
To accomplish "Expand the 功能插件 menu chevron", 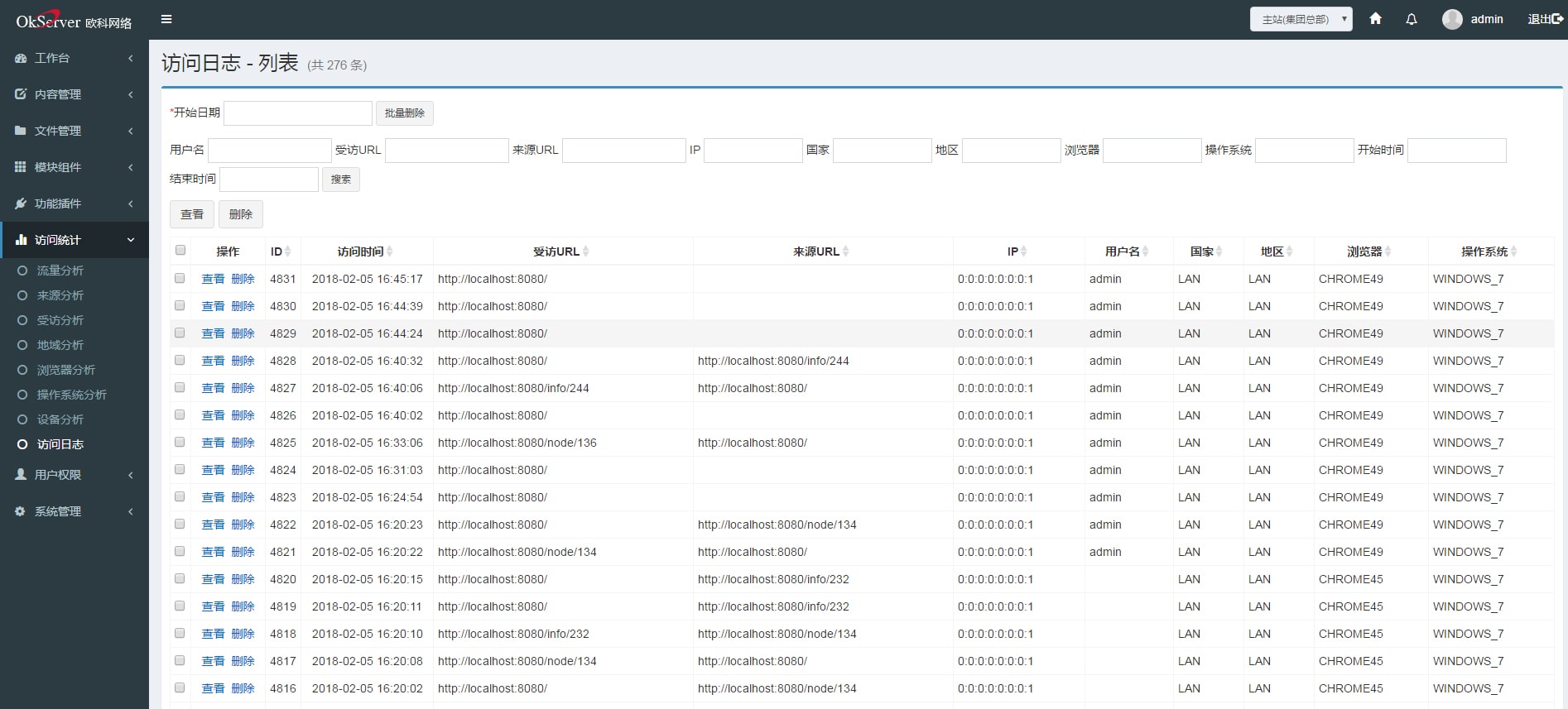I will 131,204.
